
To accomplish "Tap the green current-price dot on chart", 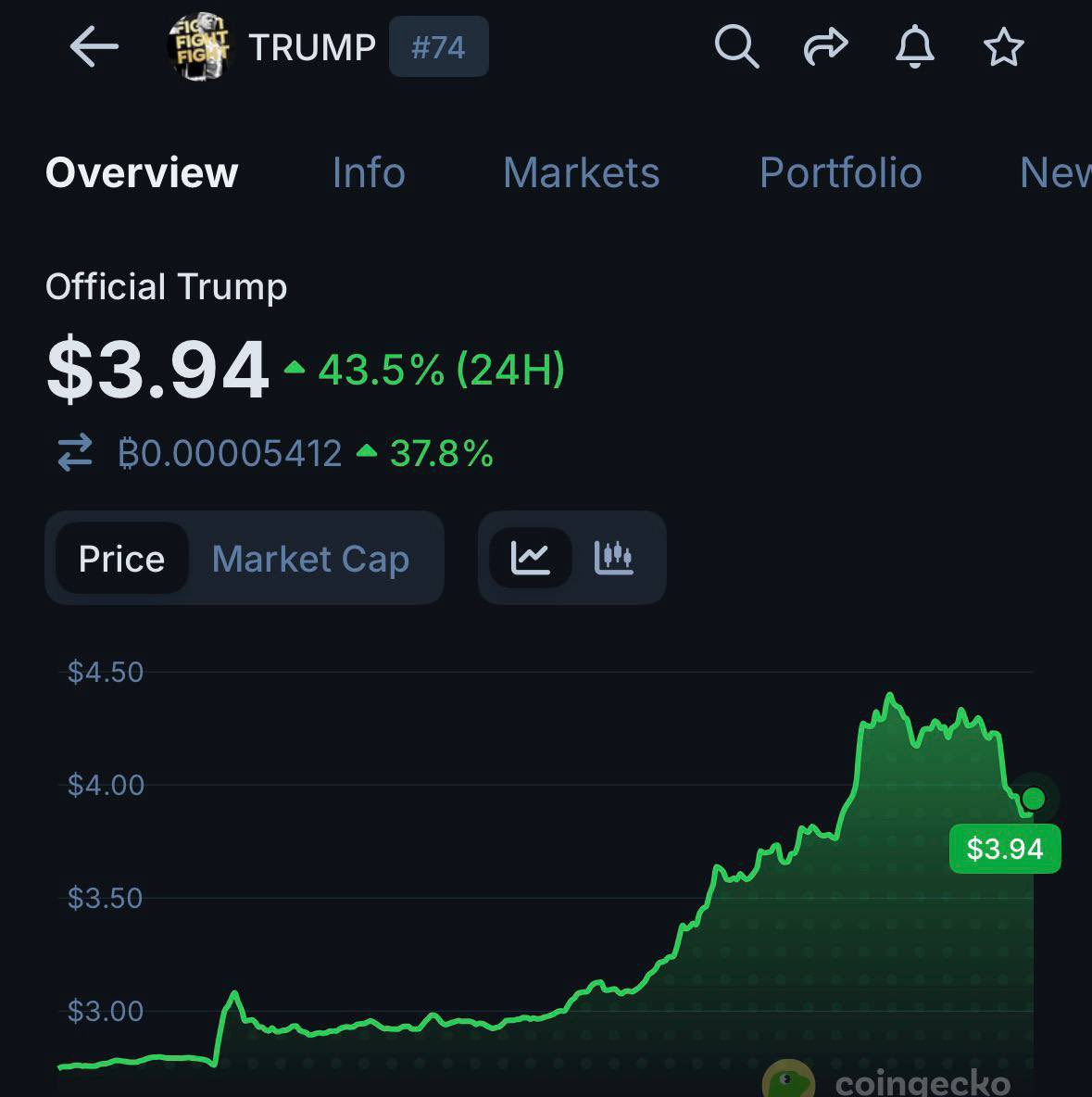I will pyautogui.click(x=1033, y=799).
